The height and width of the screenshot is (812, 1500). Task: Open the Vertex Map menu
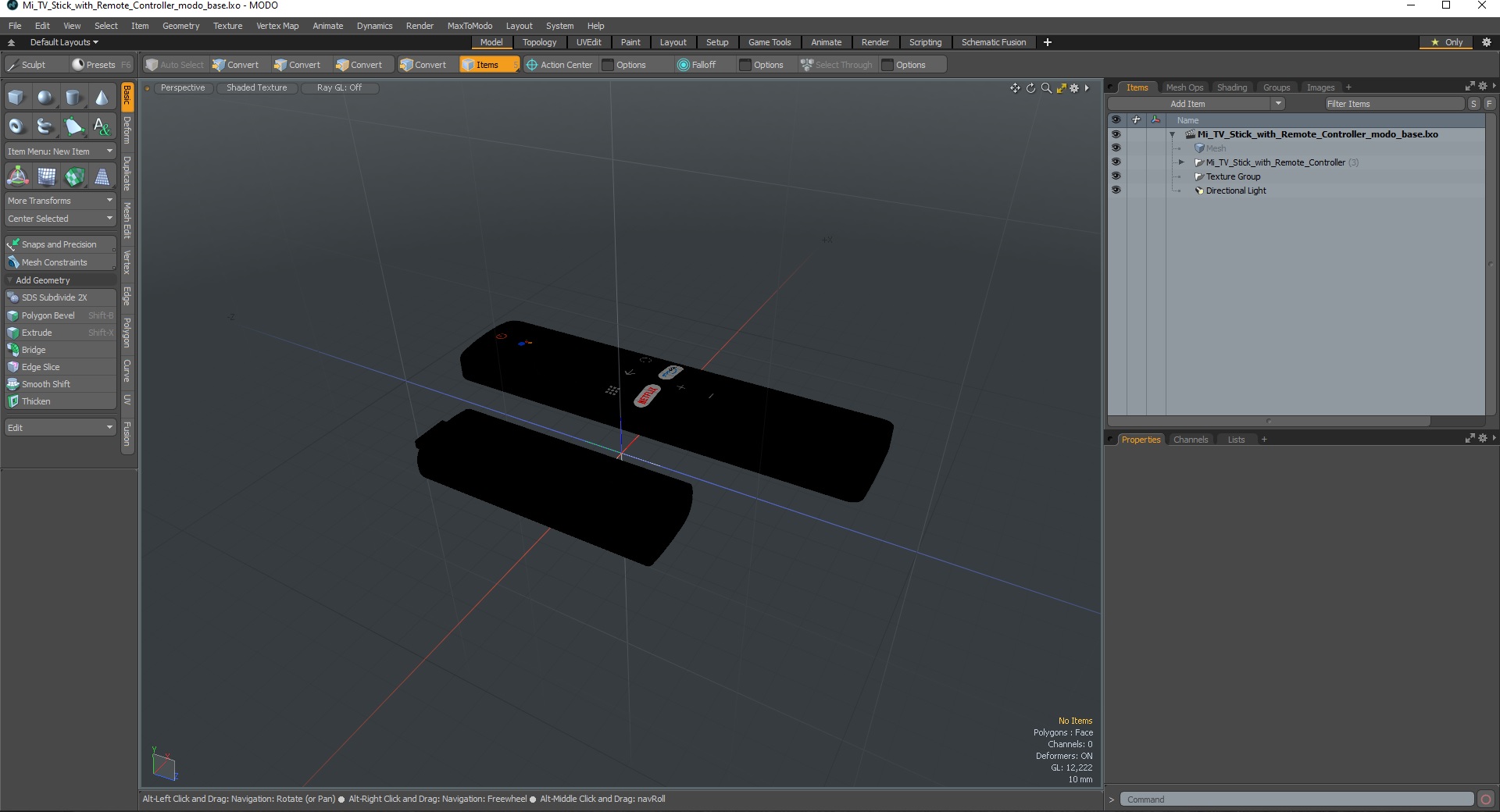click(277, 26)
